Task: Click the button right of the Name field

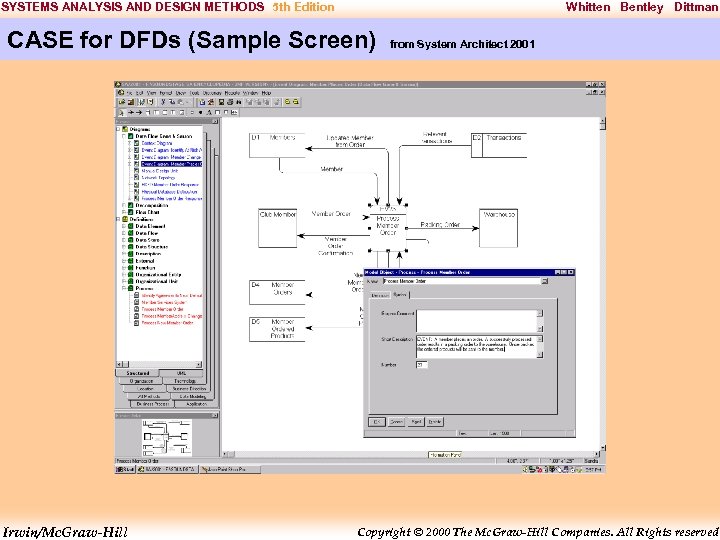Action: point(545,281)
